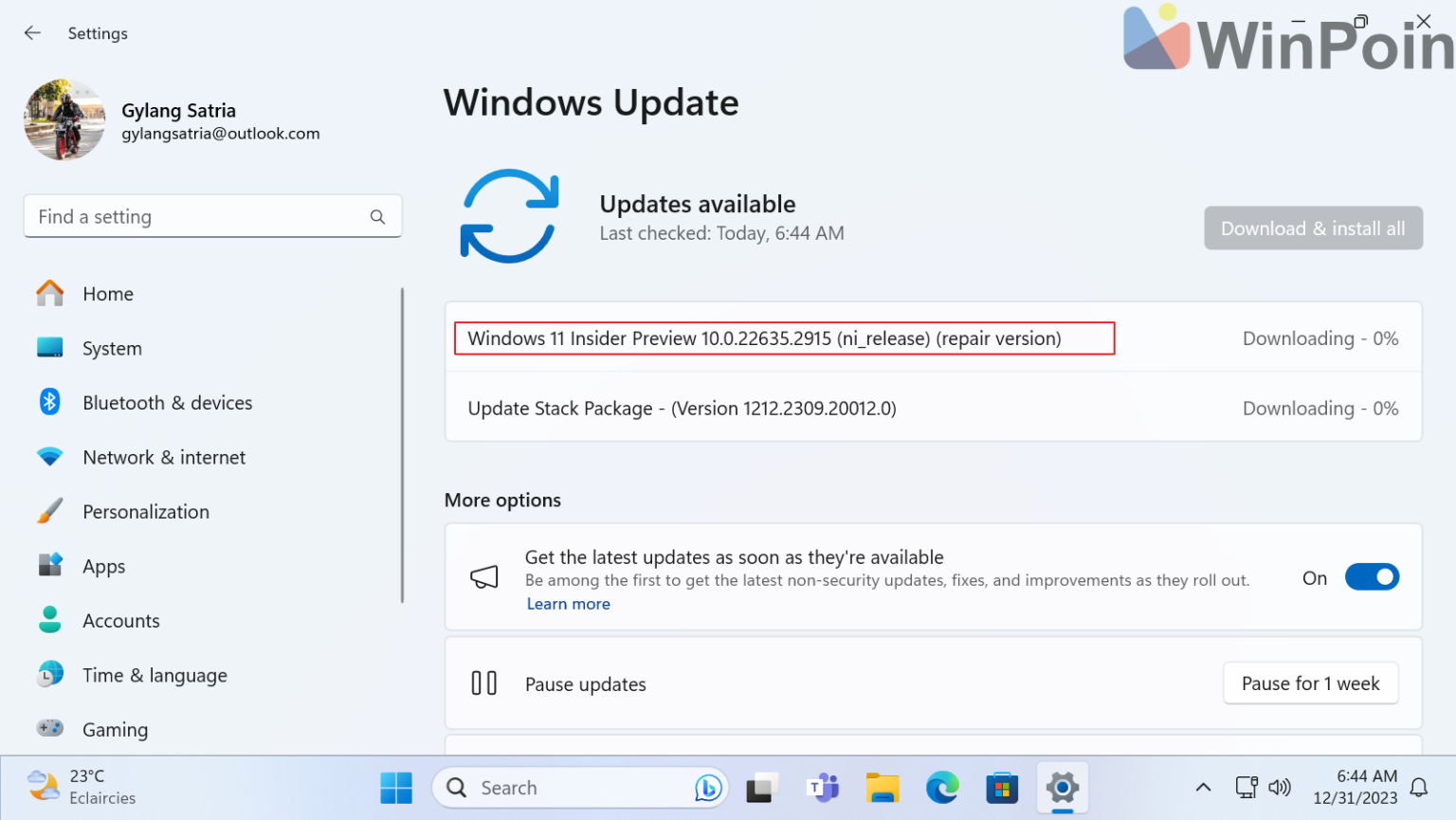Select System in the settings sidebar
Screen dimensions: 1456x820
click(112, 348)
